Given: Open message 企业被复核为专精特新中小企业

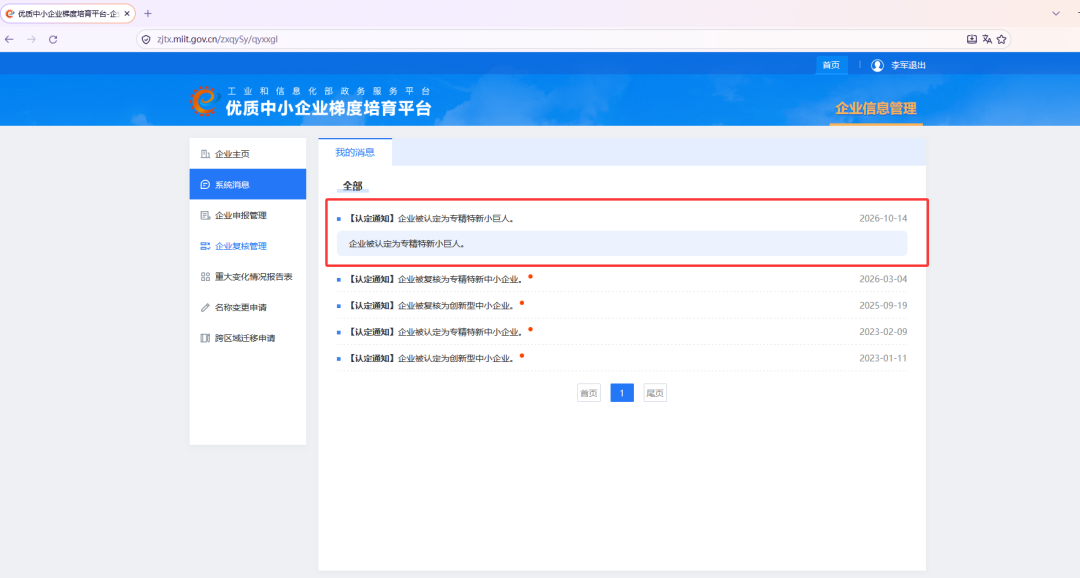Looking at the screenshot, I should 435,279.
